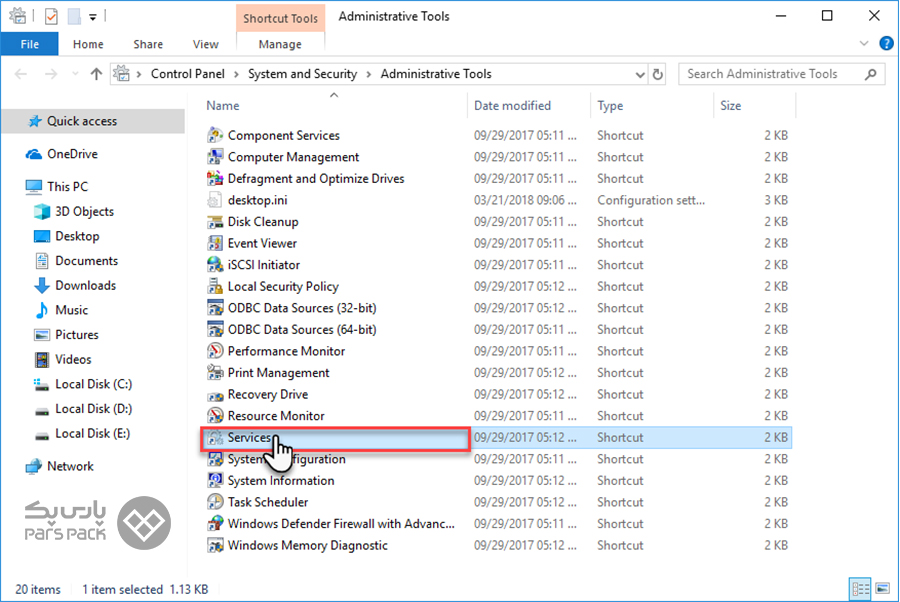Select the Defragment and Optimize Drives icon

[x=215, y=178]
